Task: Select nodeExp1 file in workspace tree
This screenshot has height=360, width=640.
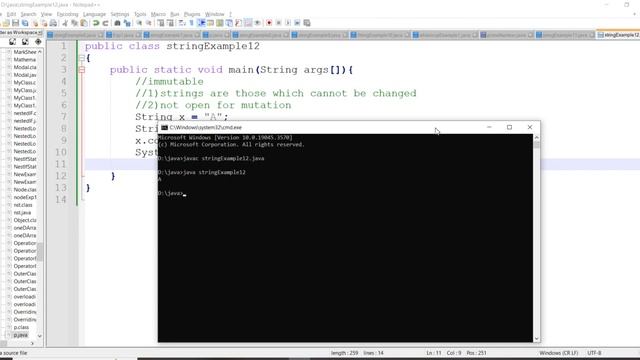Action: tap(25, 197)
